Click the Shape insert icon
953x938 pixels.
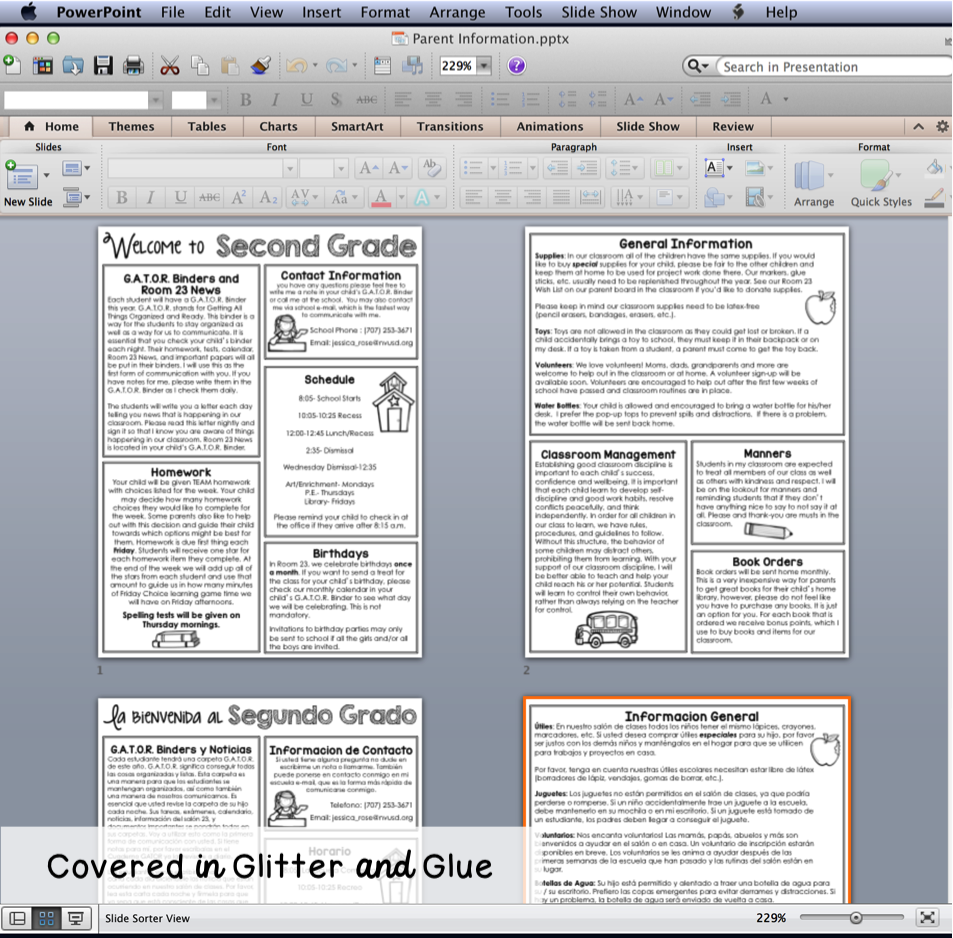click(714, 198)
